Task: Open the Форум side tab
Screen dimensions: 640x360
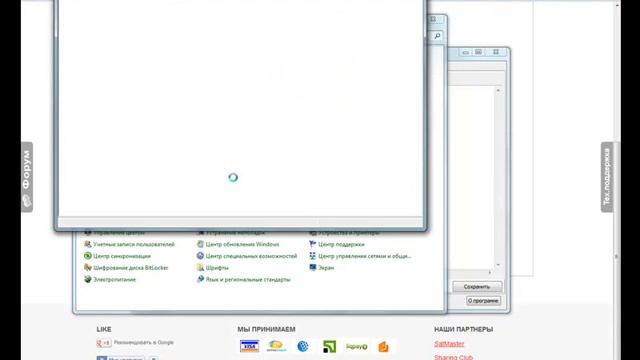Action: (x=27, y=177)
